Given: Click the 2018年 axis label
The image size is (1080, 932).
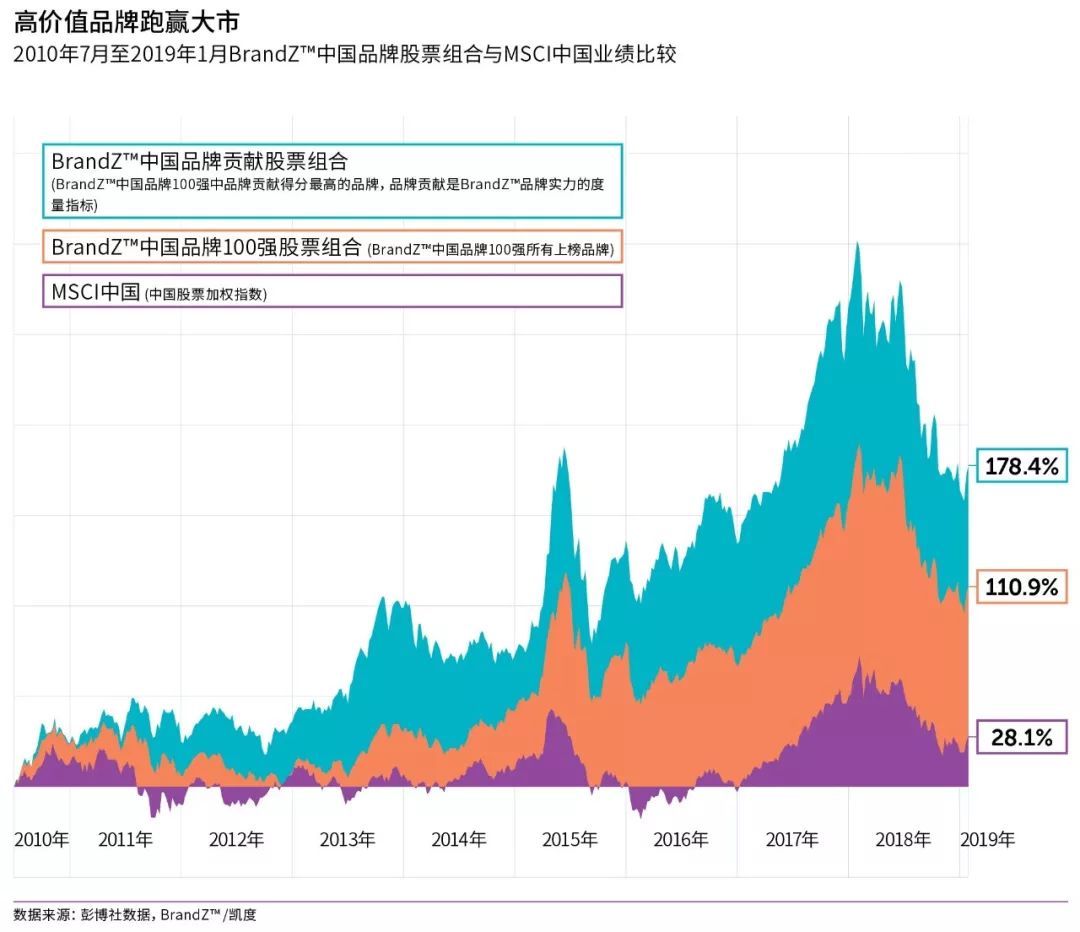Looking at the screenshot, I should [903, 840].
